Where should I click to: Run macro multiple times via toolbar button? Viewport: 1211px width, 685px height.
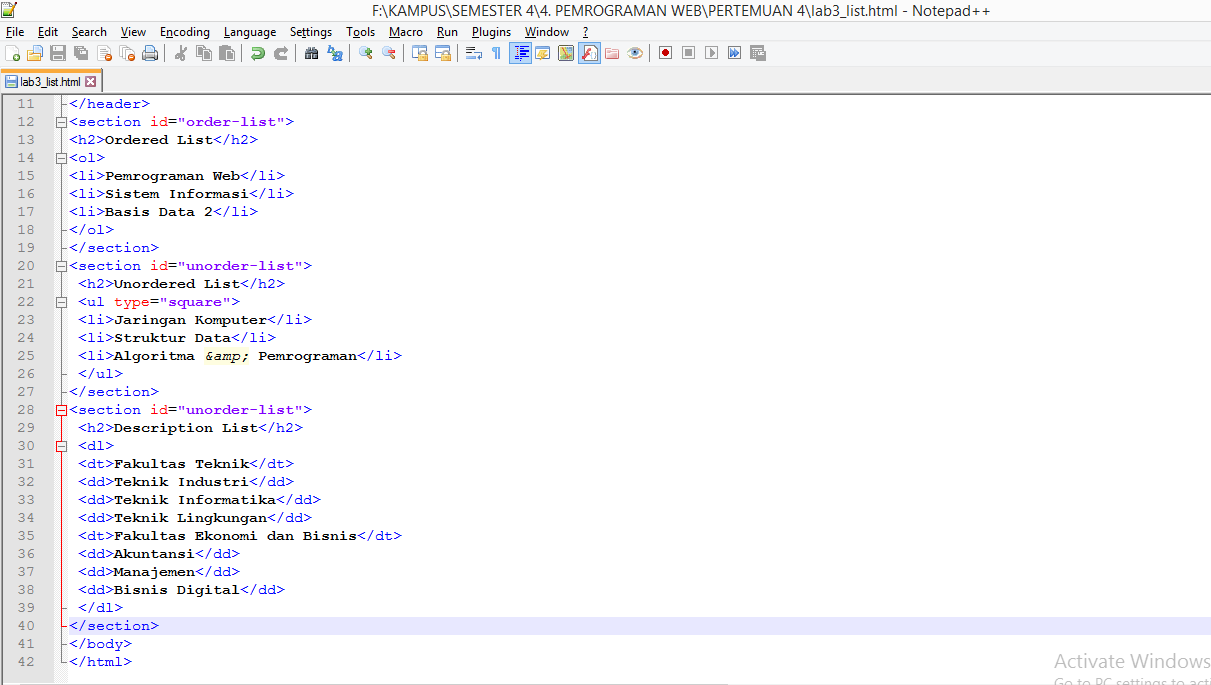[x=734, y=53]
